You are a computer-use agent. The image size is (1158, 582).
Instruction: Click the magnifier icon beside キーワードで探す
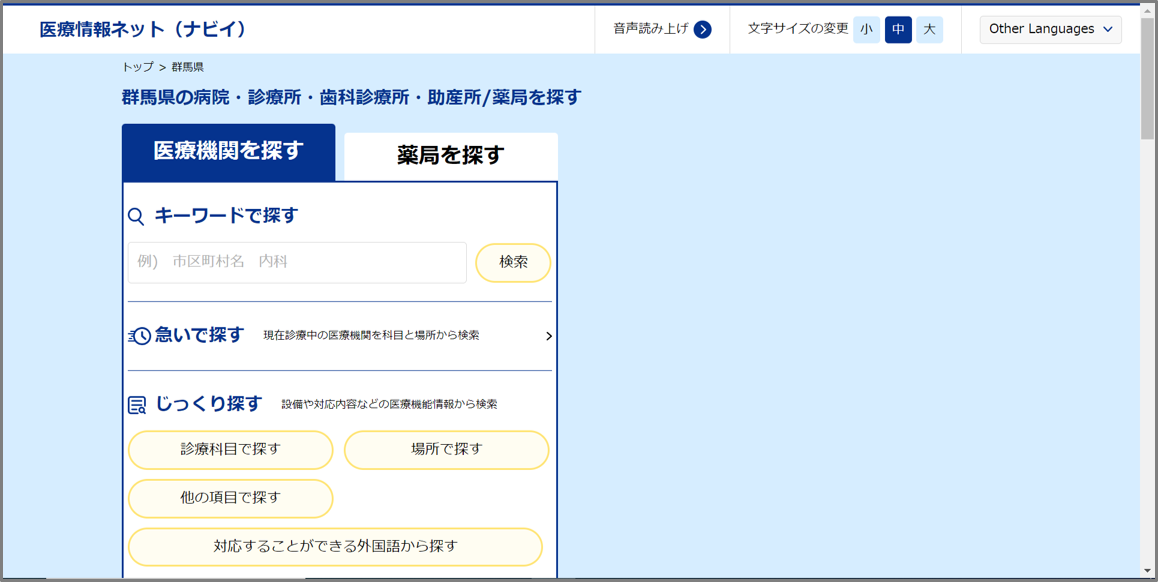[x=136, y=217]
